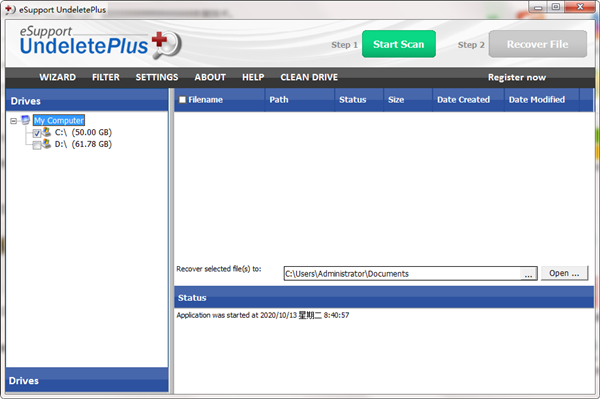Click the browse ... button beside recovery path
The image size is (600, 399).
tap(528, 274)
